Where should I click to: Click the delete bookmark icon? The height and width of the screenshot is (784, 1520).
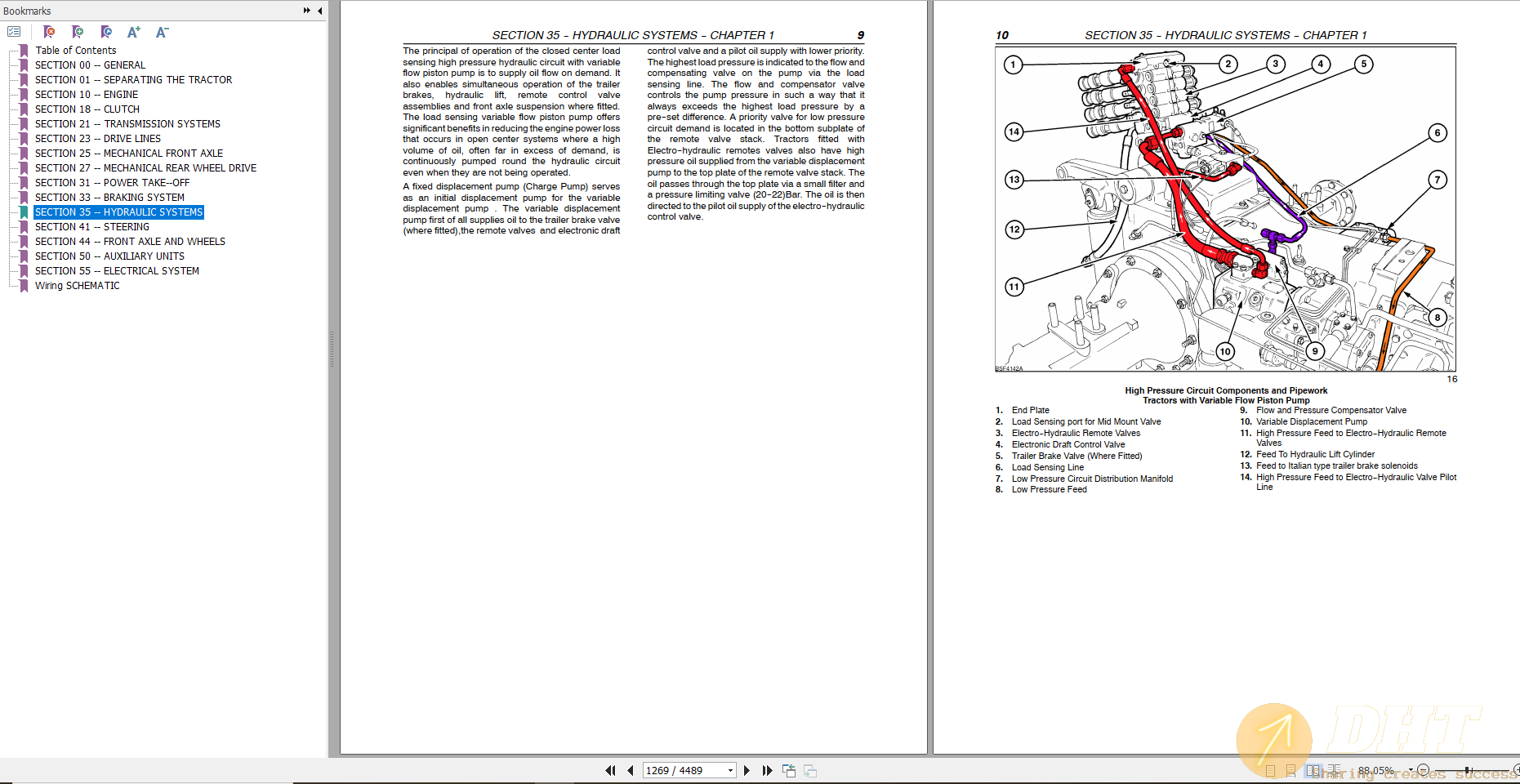click(49, 32)
